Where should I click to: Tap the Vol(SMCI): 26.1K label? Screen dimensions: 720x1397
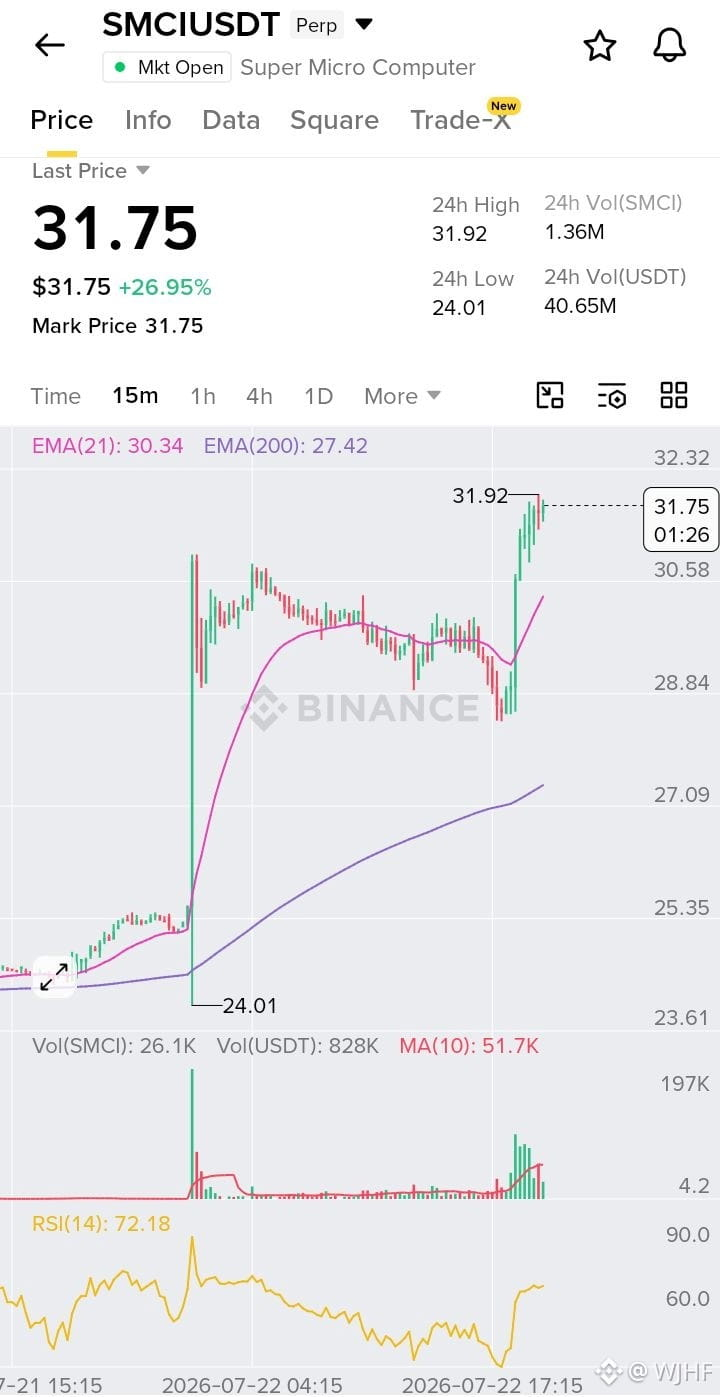pos(114,1046)
